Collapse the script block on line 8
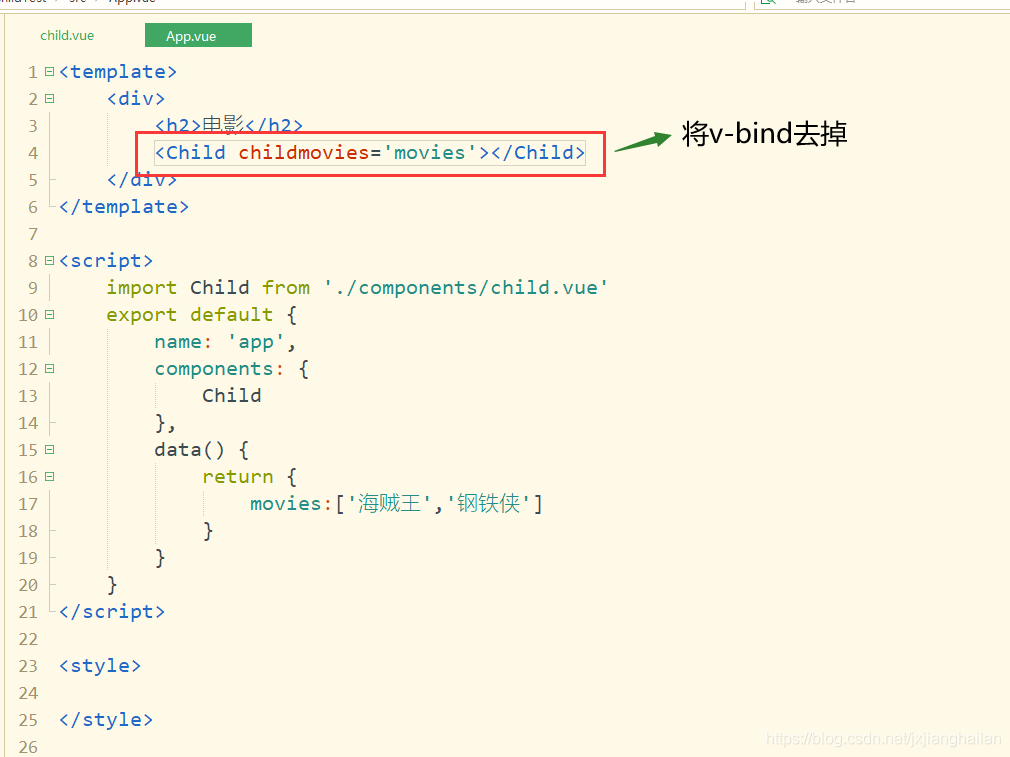Viewport: 1010px width, 757px height. pos(50,261)
